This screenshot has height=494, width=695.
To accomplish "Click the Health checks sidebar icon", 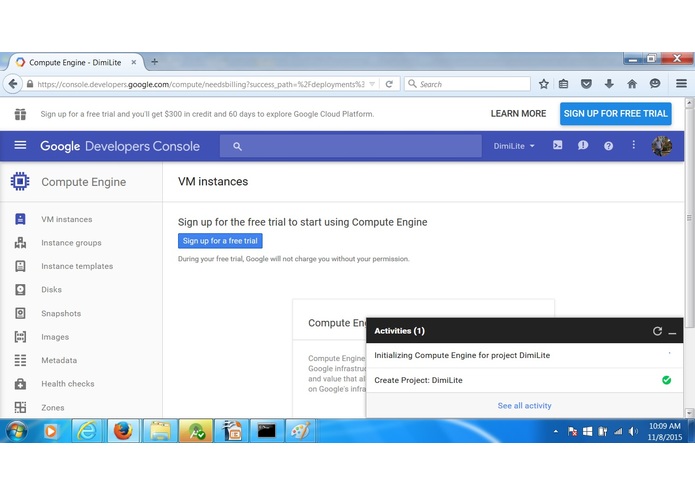I will 20,384.
